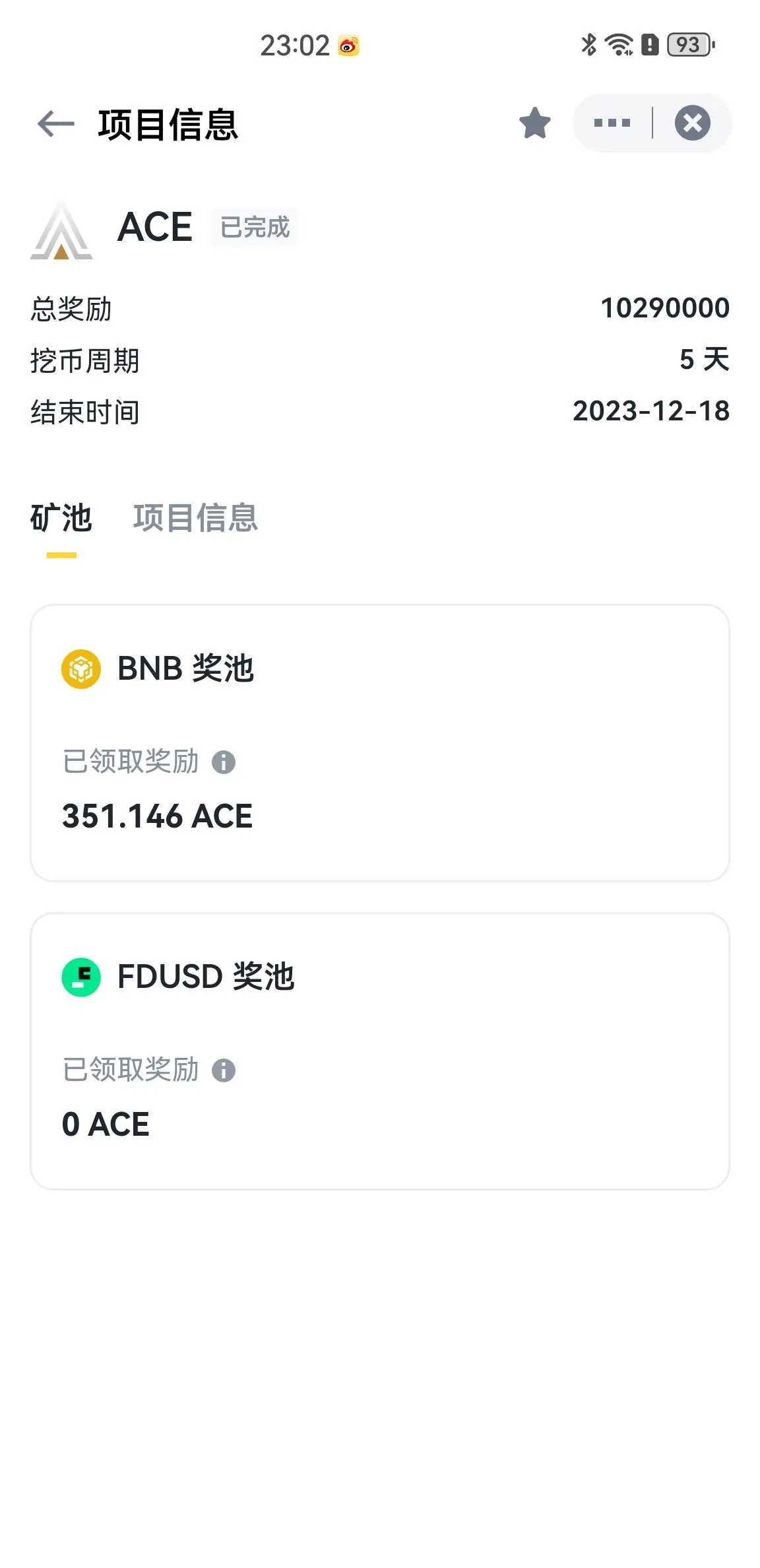This screenshot has width=760, height=1568.
Task: Click the ACE project logo
Action: pos(61,230)
